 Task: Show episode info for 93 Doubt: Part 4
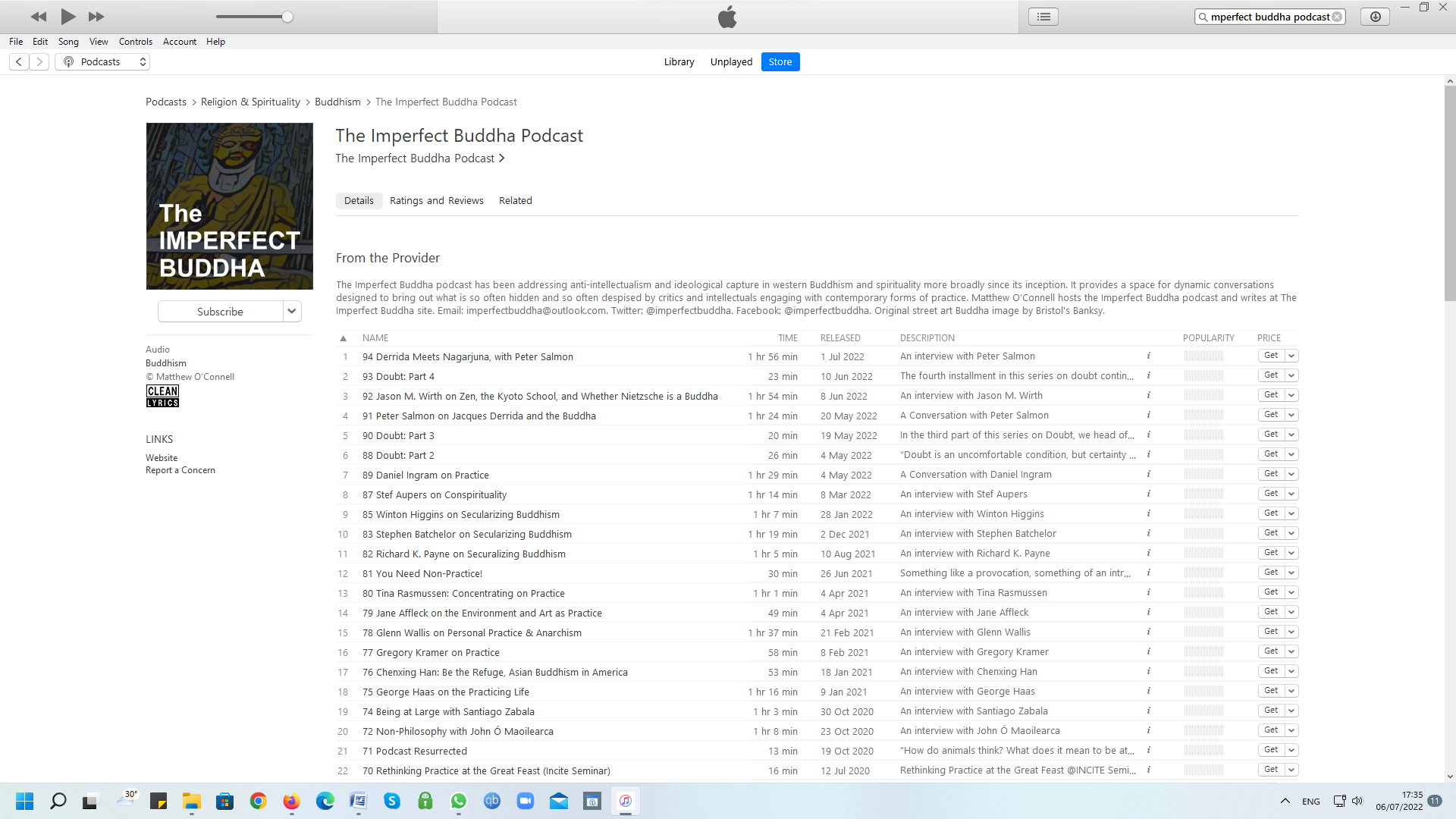1148,375
